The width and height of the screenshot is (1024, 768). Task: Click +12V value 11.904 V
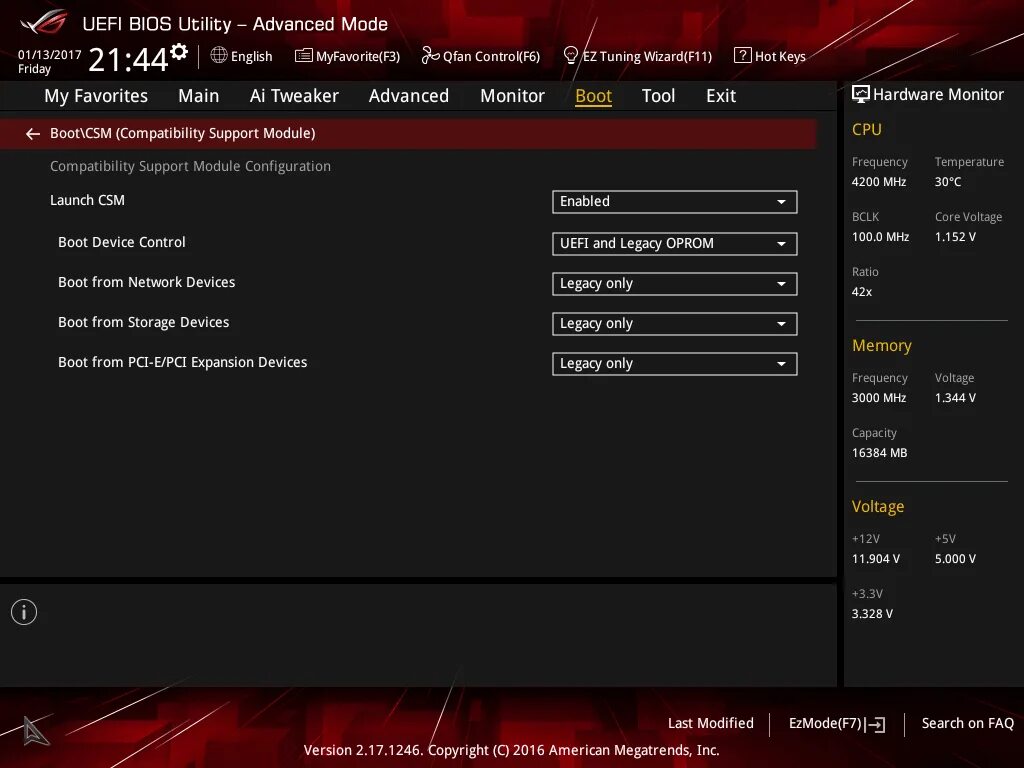876,559
